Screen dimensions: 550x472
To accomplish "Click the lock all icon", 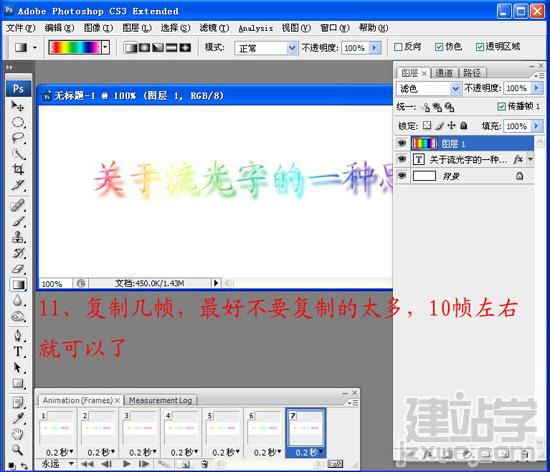I will [464, 125].
